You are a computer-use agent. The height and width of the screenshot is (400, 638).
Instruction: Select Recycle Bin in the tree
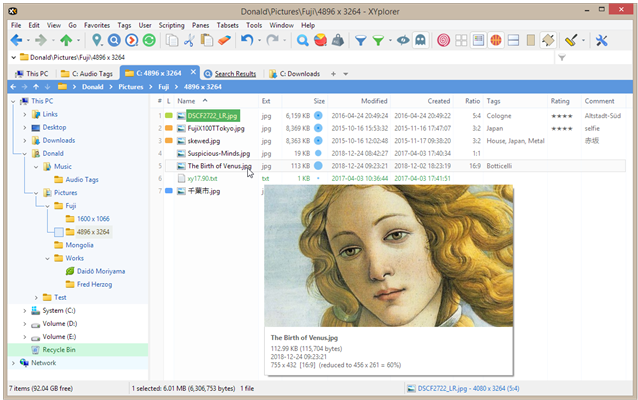(x=59, y=350)
